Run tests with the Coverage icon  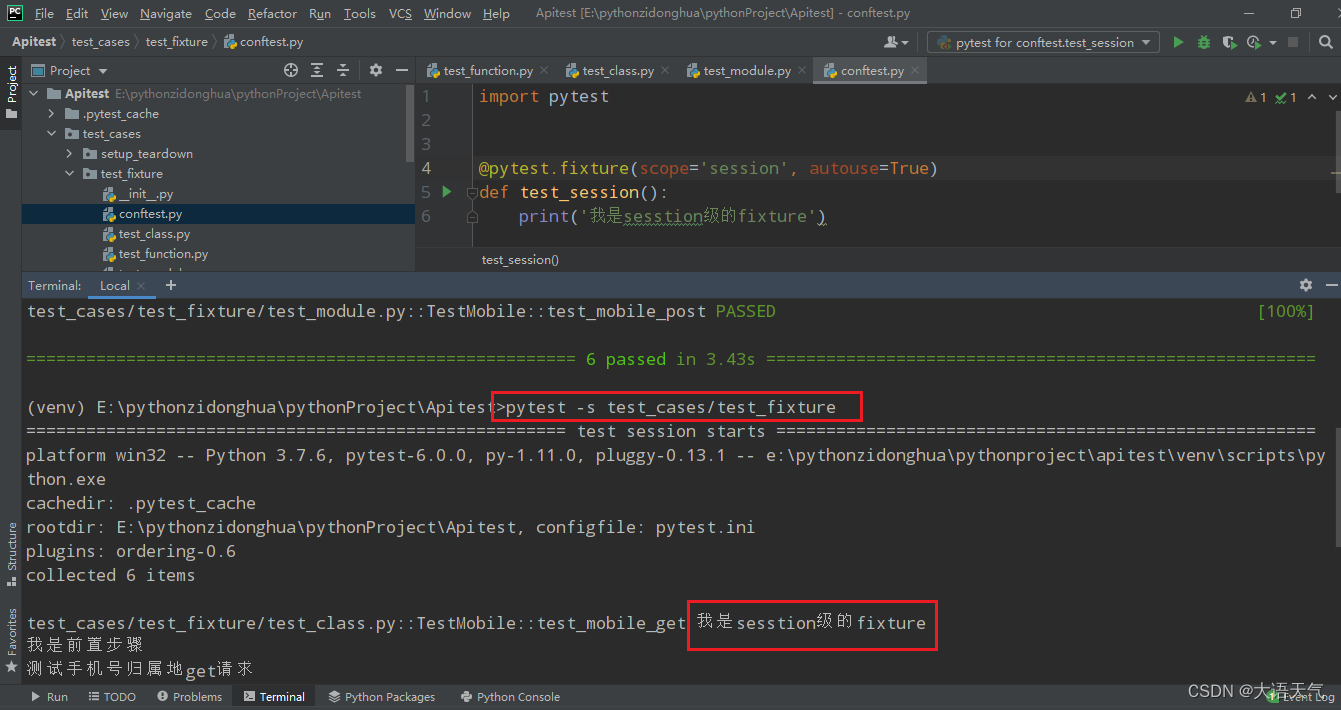point(1229,42)
